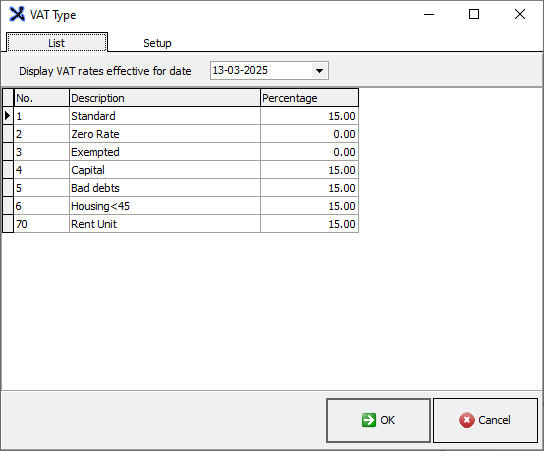Click the green arrow icon on OK button

(368, 420)
